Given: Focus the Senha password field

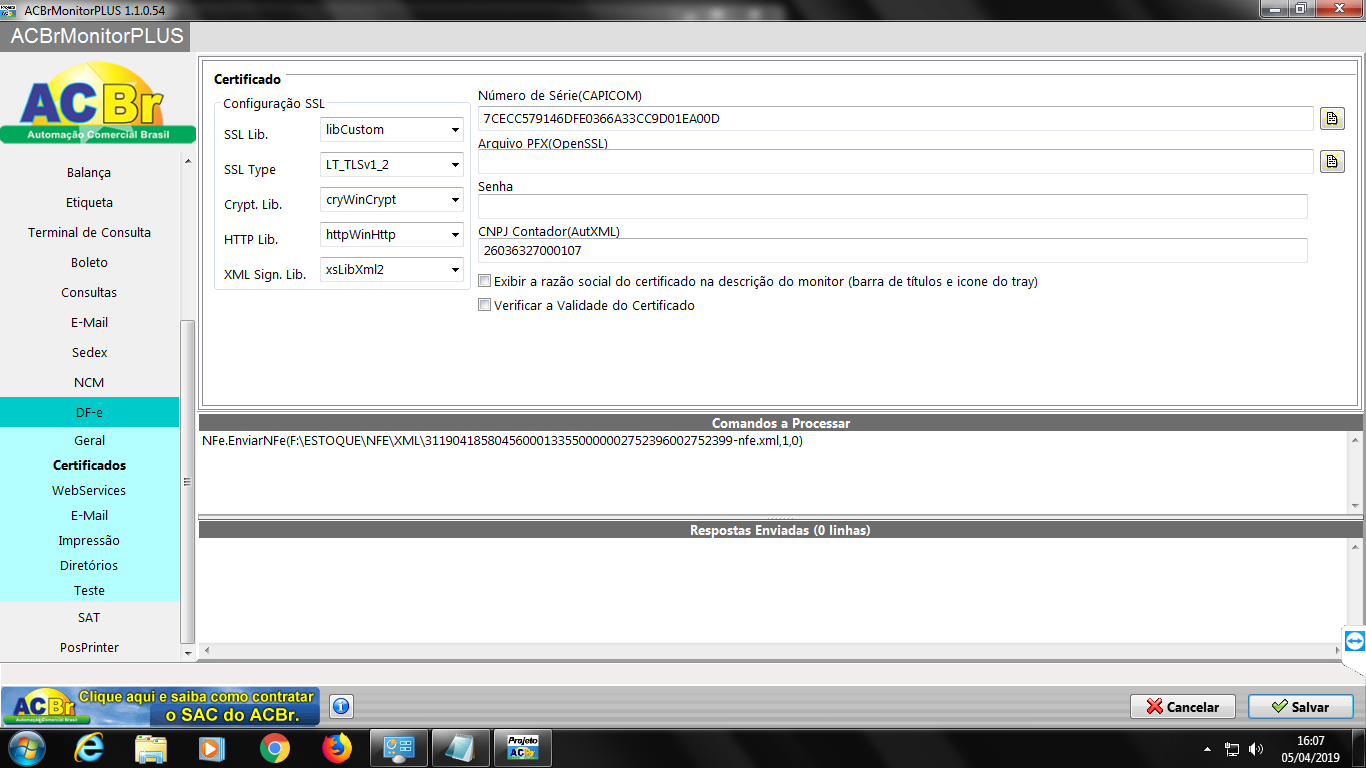Looking at the screenshot, I should pyautogui.click(x=892, y=206).
